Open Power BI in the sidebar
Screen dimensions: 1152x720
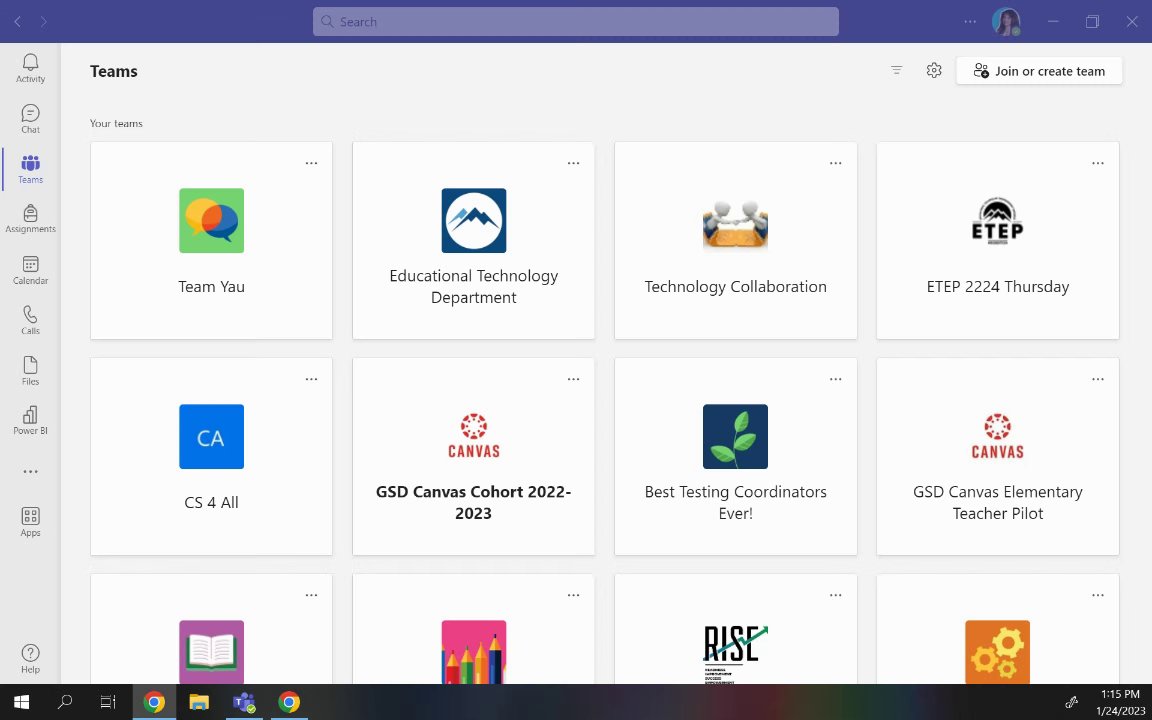tap(30, 421)
